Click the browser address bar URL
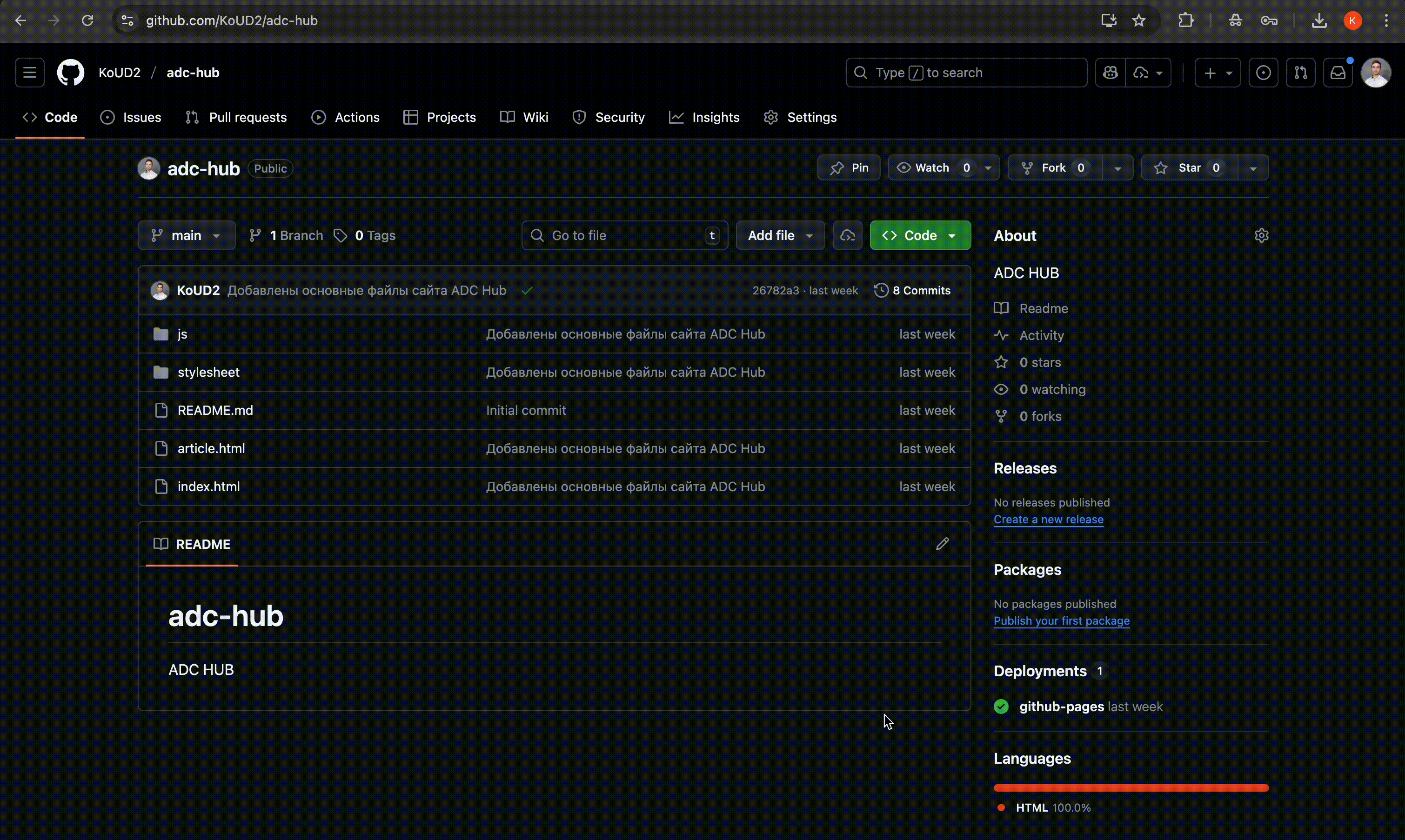Image resolution: width=1405 pixels, height=840 pixels. (x=232, y=21)
